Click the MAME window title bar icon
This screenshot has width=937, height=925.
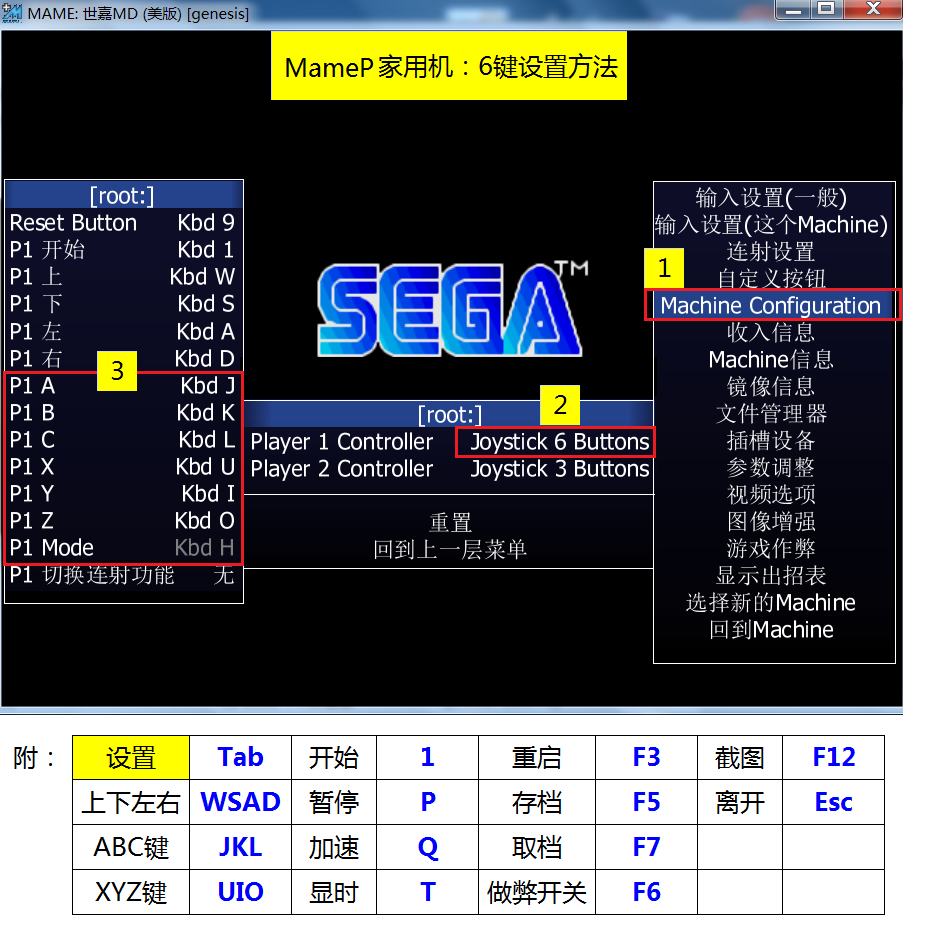pyautogui.click(x=12, y=12)
